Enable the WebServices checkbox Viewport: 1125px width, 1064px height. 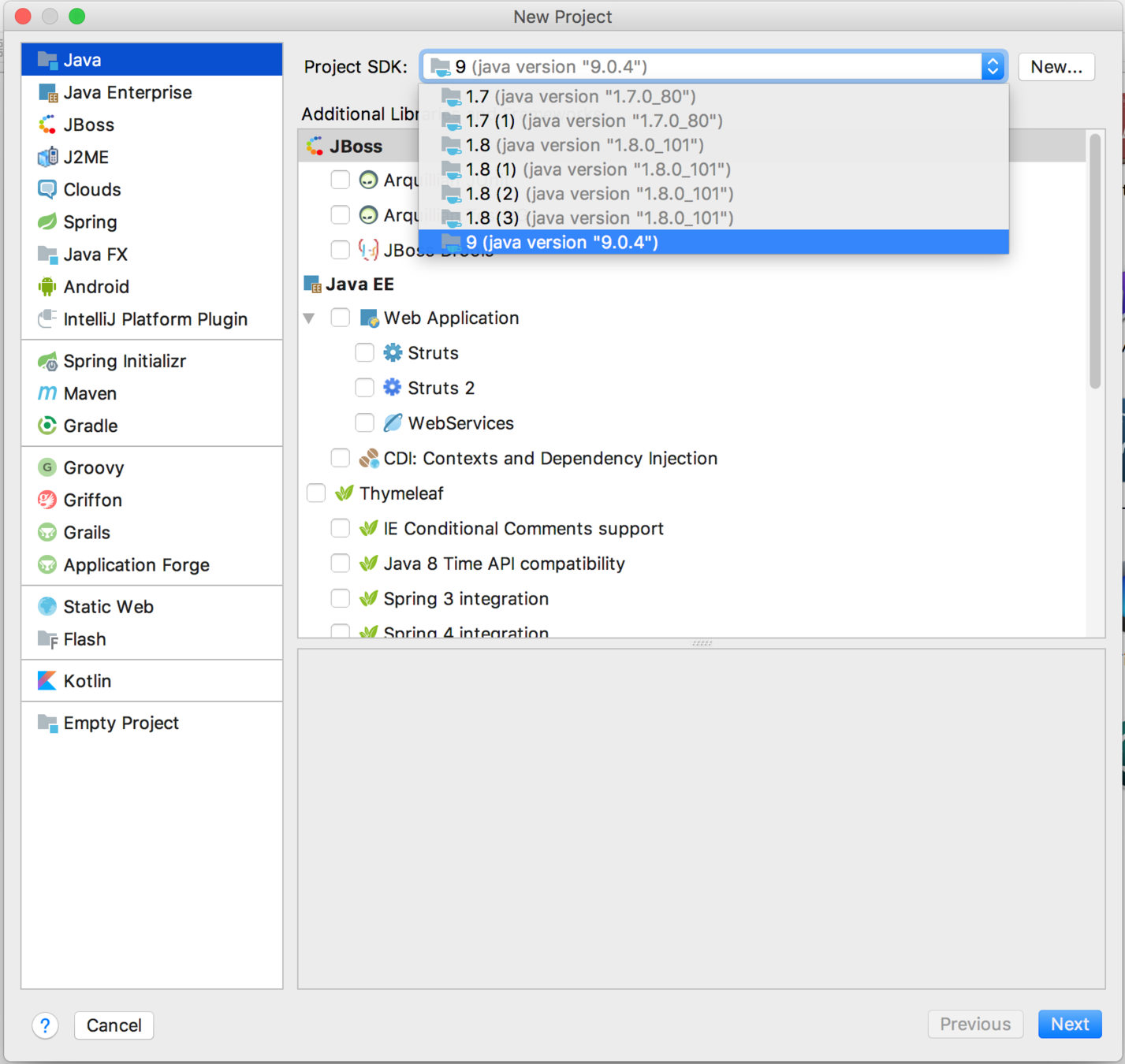(364, 422)
